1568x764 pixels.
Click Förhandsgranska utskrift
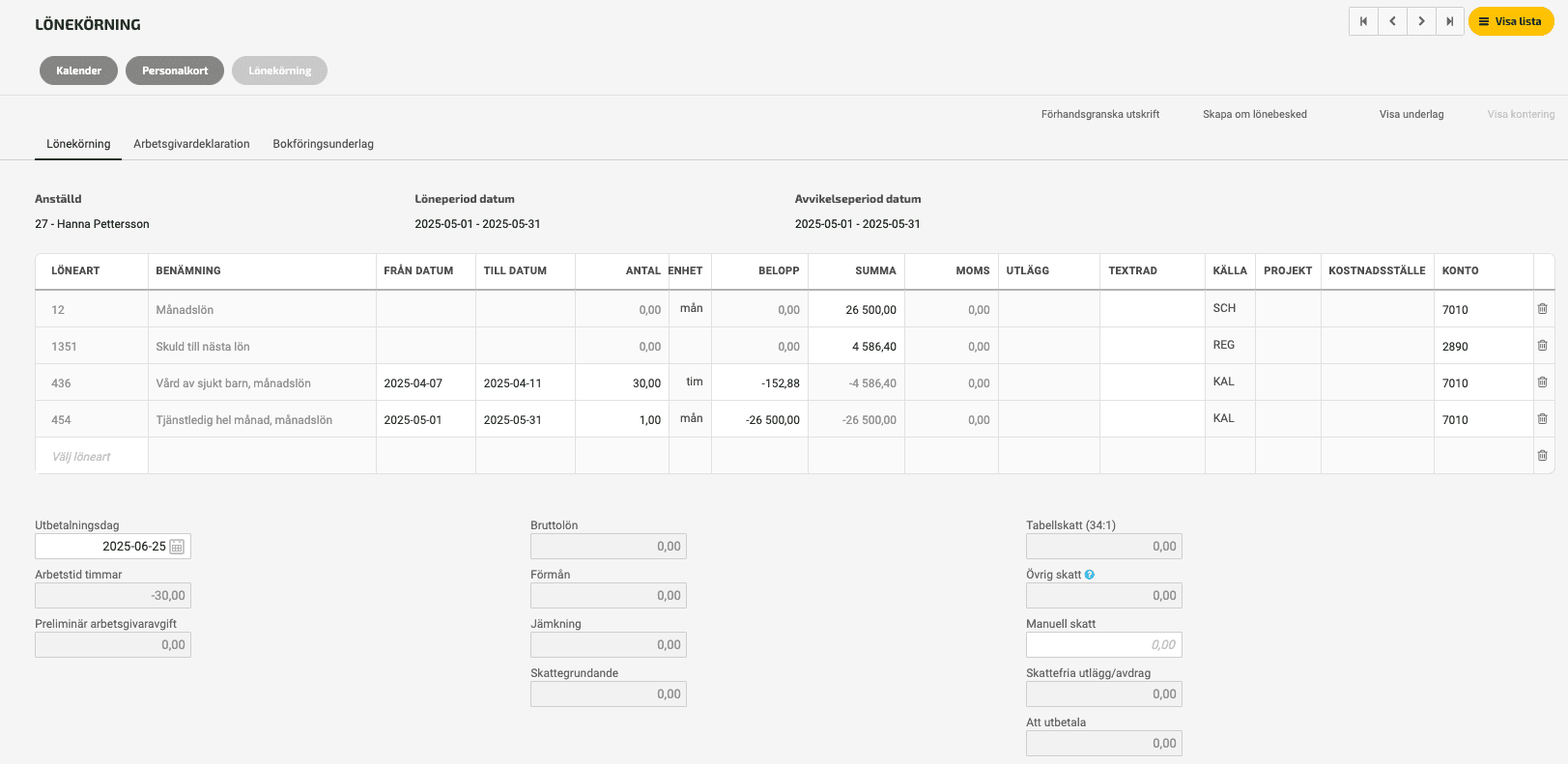click(1100, 114)
